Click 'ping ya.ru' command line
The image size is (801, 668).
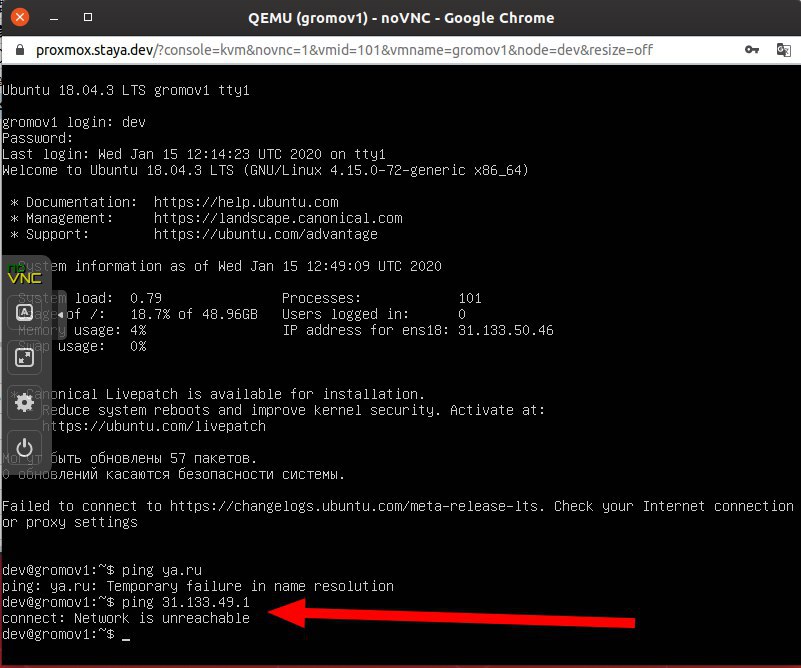(x=102, y=570)
